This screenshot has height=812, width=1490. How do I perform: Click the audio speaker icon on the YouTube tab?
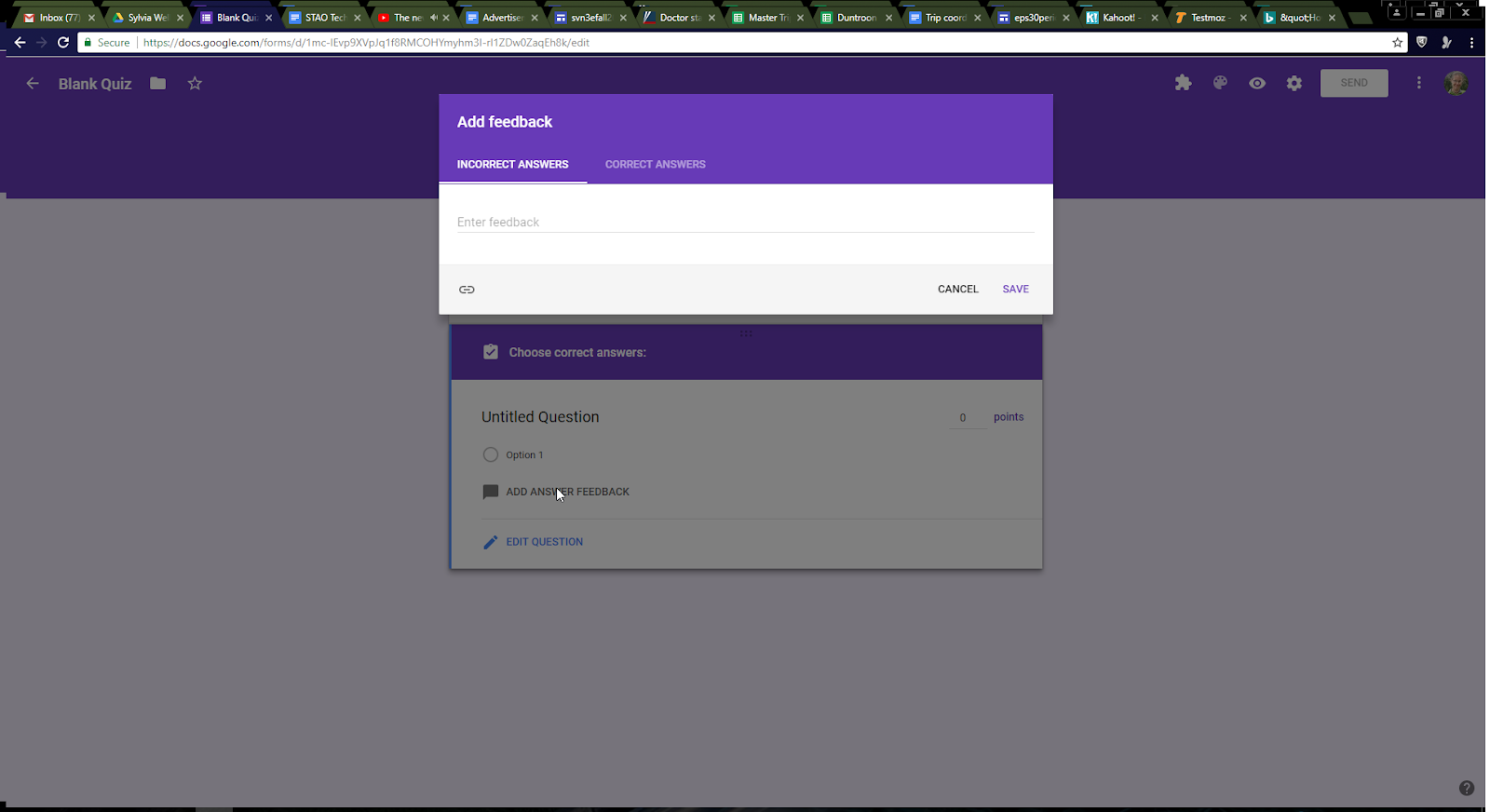pyautogui.click(x=433, y=18)
